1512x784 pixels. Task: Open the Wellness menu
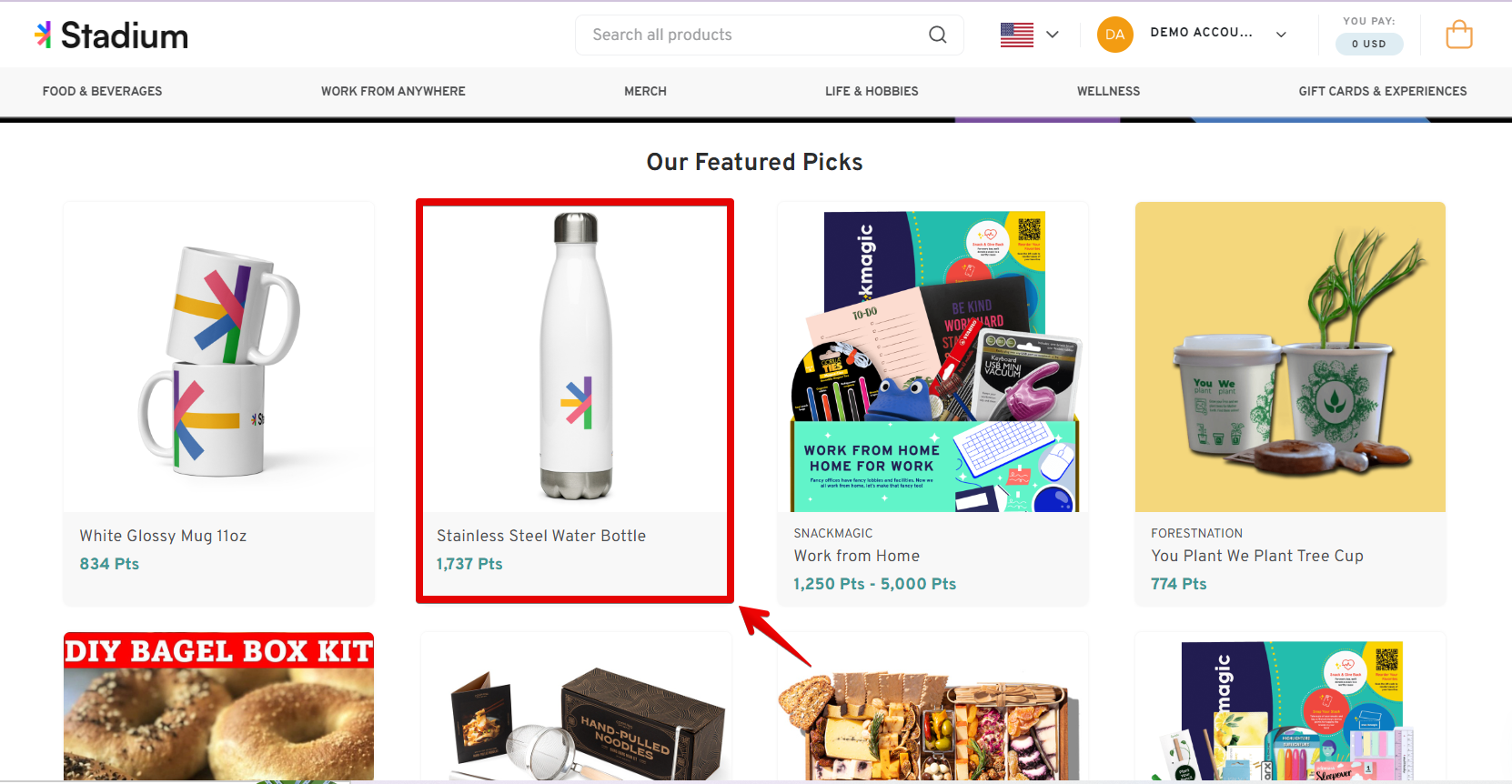1108,91
